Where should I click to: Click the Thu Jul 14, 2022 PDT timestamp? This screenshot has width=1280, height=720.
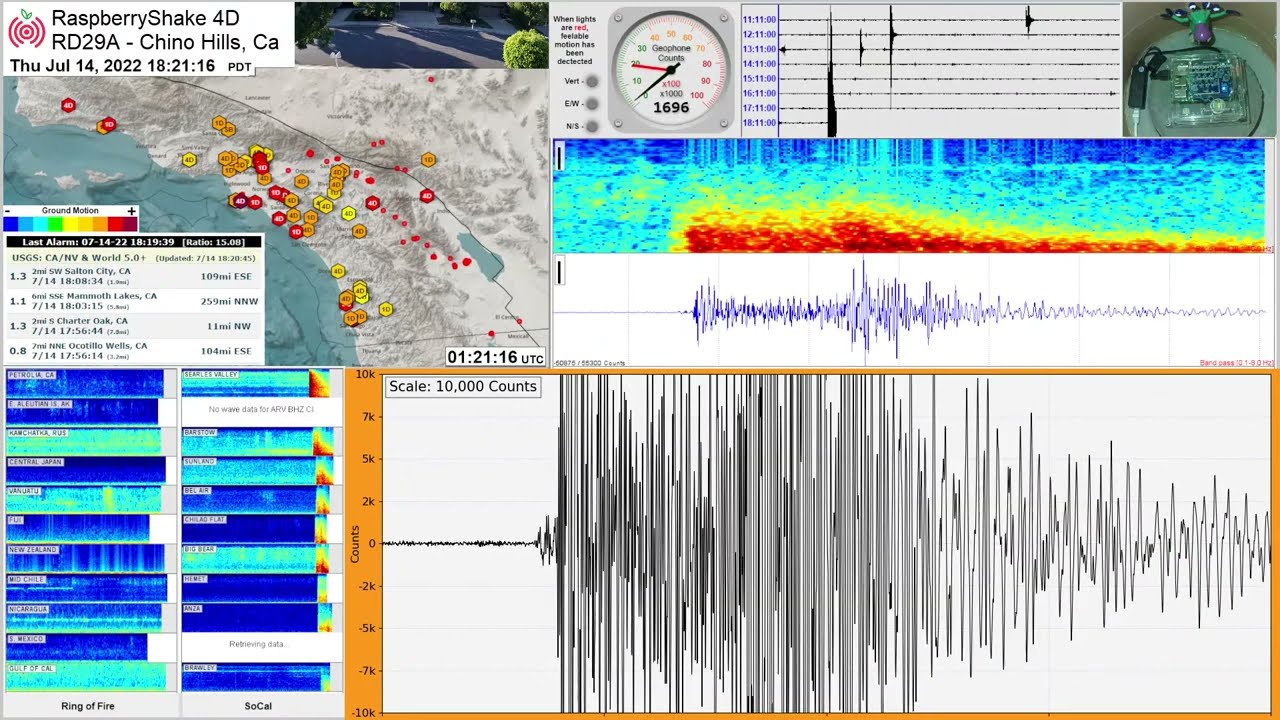click(131, 66)
